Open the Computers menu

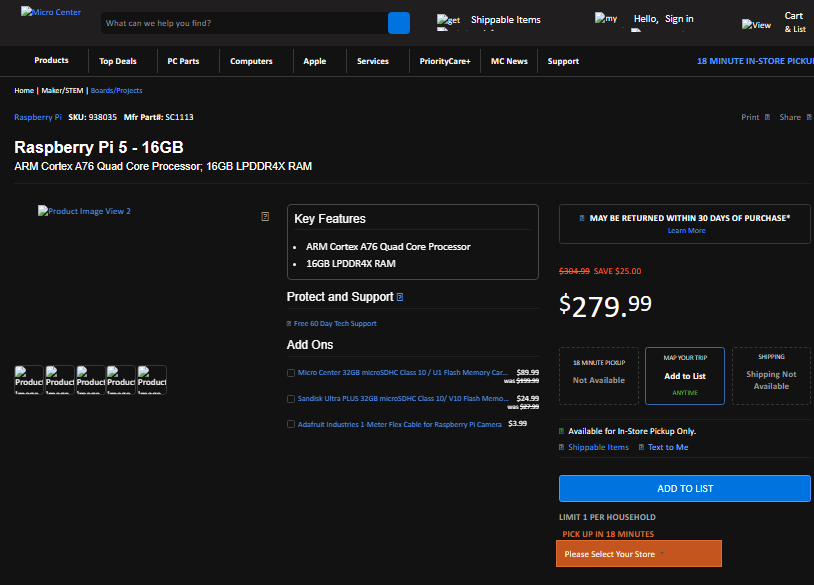[251, 61]
